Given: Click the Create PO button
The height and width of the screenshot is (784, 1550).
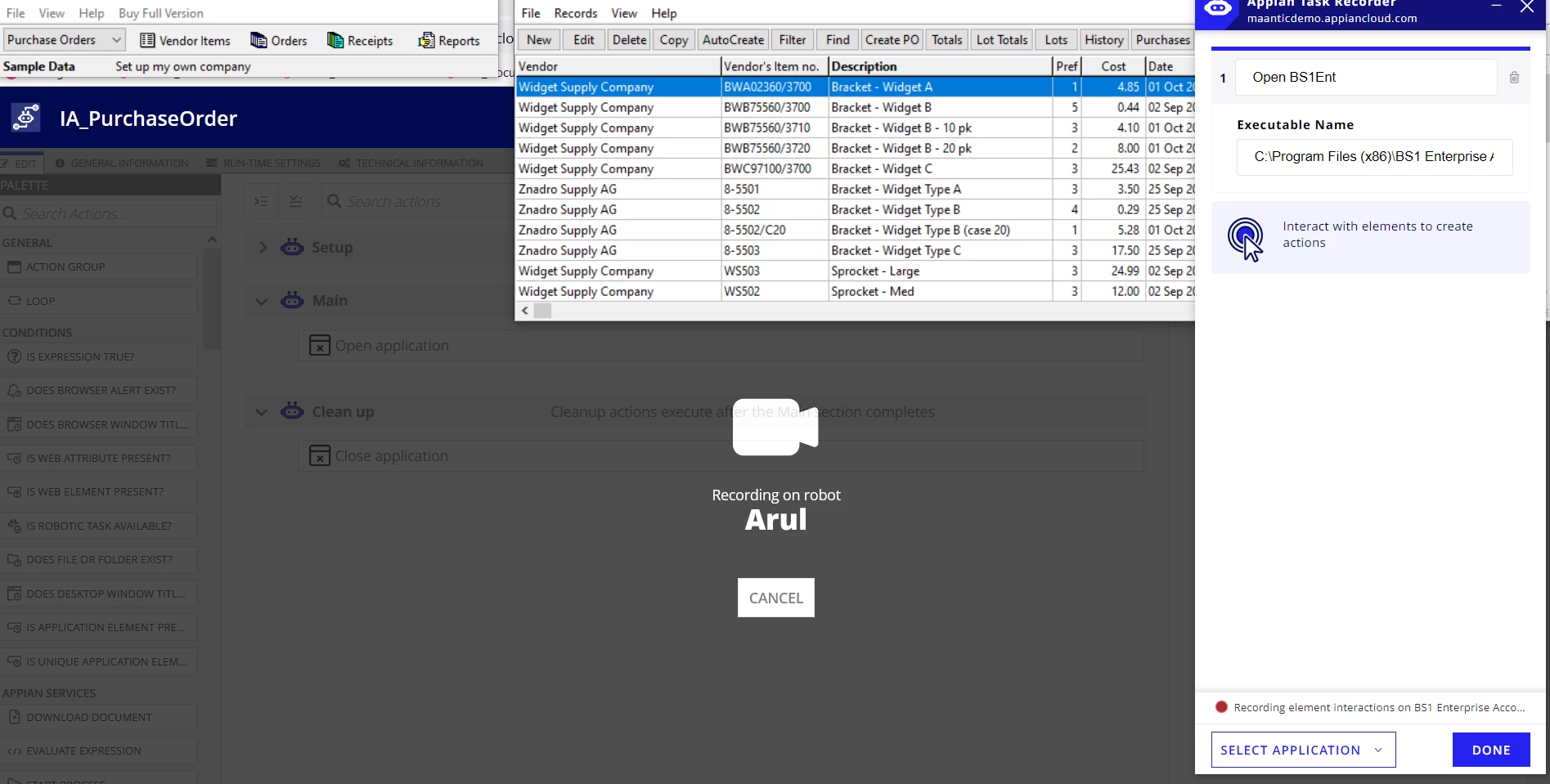Looking at the screenshot, I should coord(892,39).
